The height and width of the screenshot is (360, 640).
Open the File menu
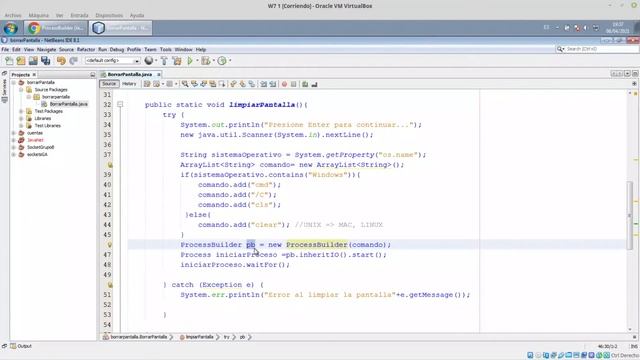click(x=5, y=49)
